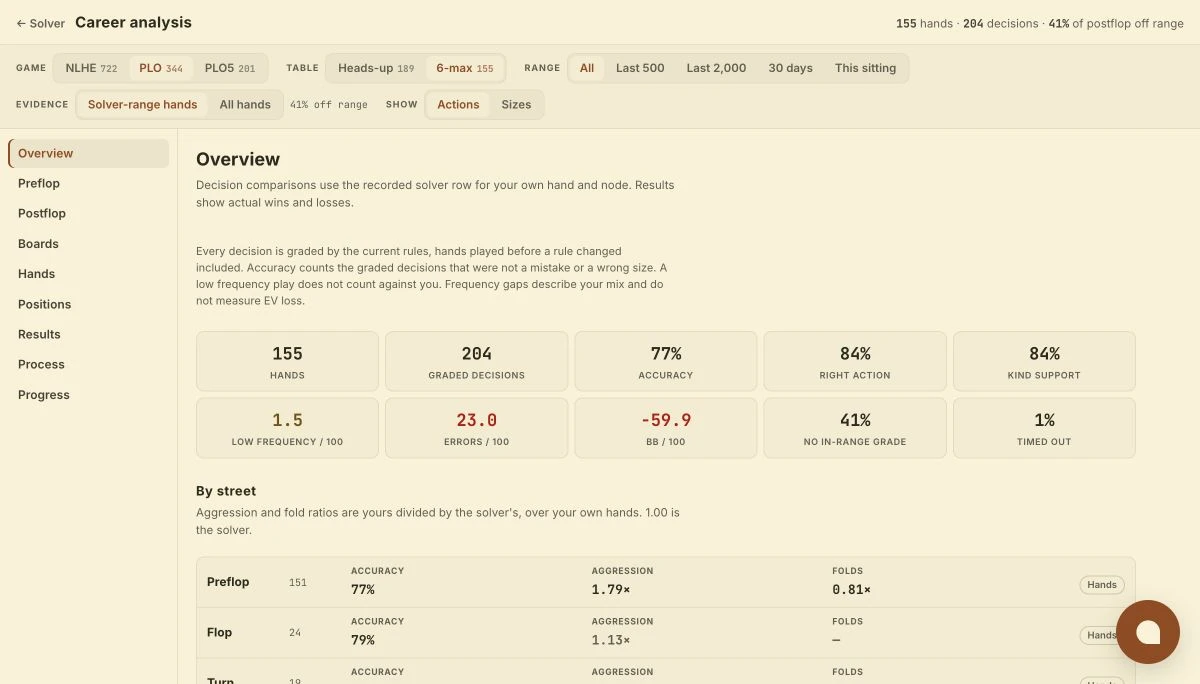1200x684 pixels.
Task: Go back to Solver
Action: coord(40,23)
